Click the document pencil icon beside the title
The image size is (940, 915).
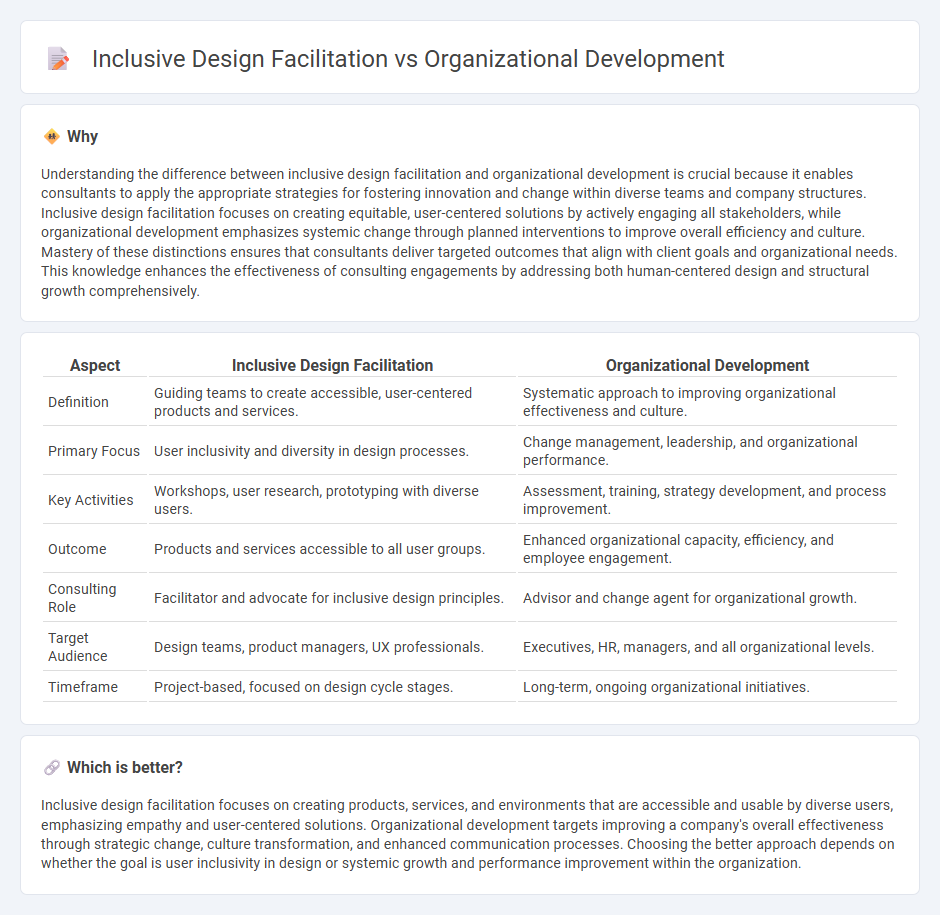point(58,59)
